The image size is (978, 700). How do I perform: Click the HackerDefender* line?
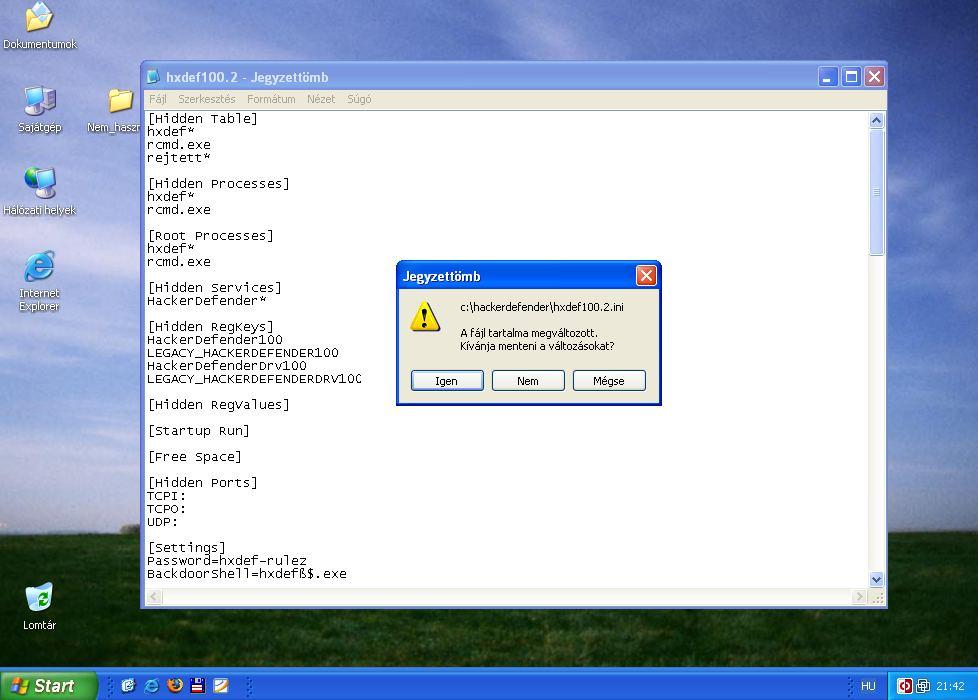[206, 301]
